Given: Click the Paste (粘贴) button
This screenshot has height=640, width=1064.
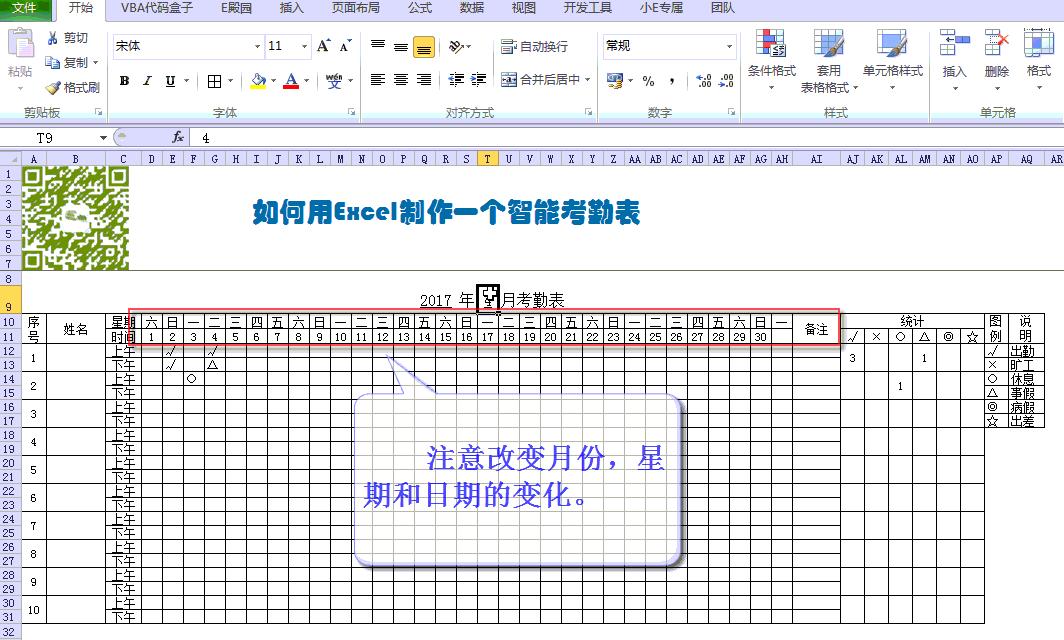Looking at the screenshot, I should pos(19,55).
